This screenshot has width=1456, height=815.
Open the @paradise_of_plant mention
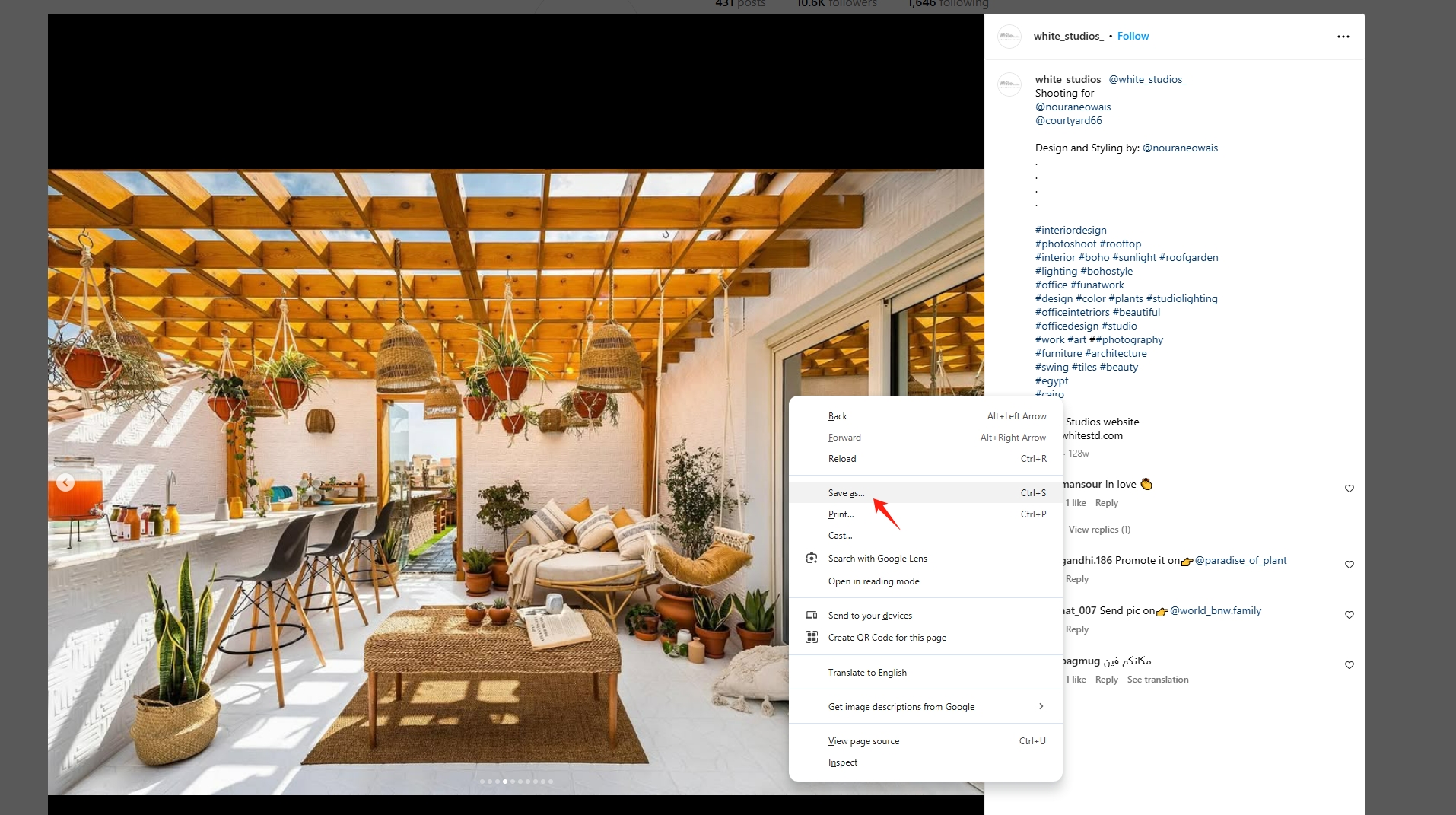(x=1240, y=560)
